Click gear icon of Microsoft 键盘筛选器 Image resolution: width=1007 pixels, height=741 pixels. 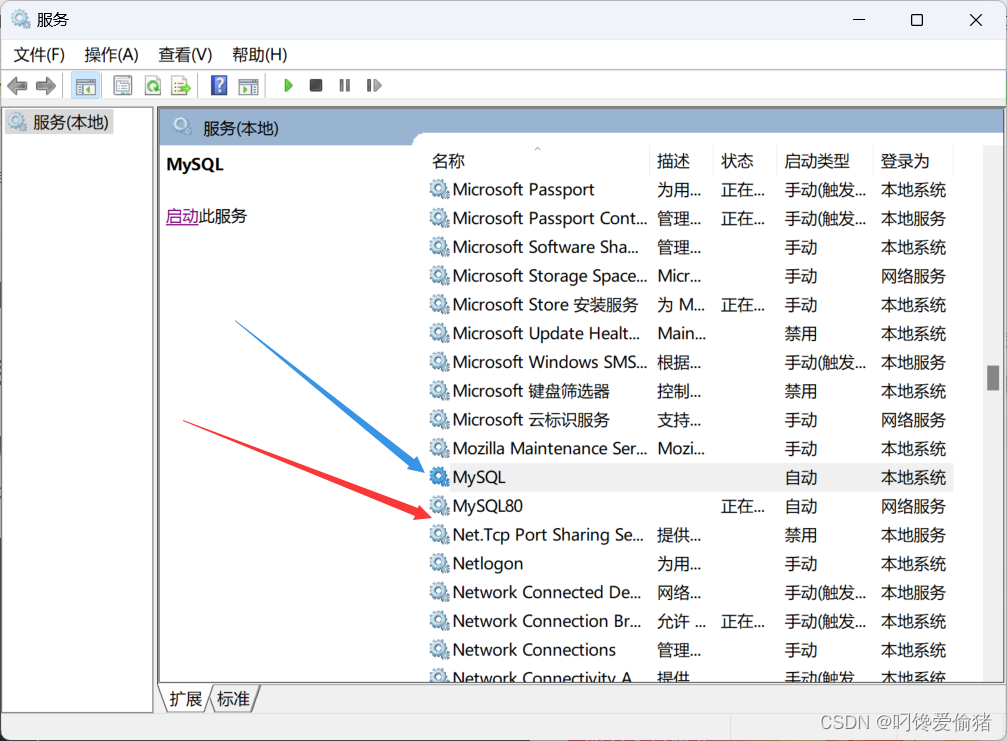439,391
